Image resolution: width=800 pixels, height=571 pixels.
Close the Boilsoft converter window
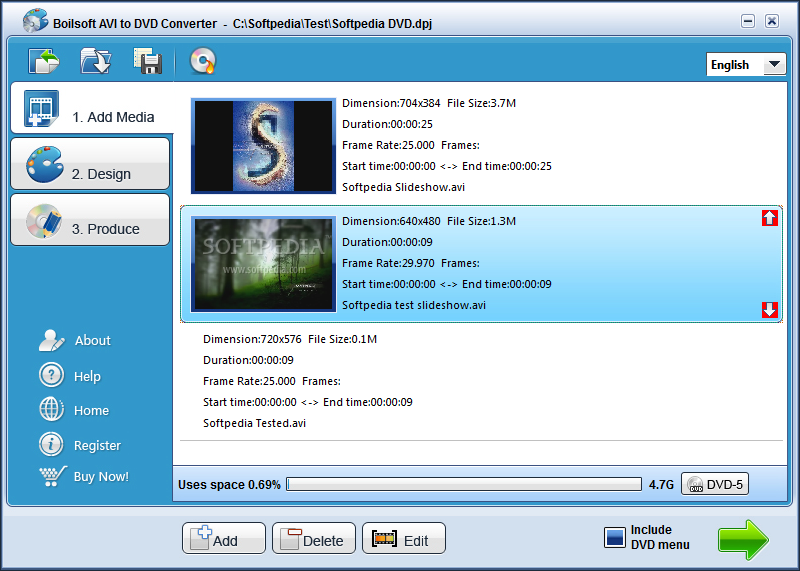[771, 21]
